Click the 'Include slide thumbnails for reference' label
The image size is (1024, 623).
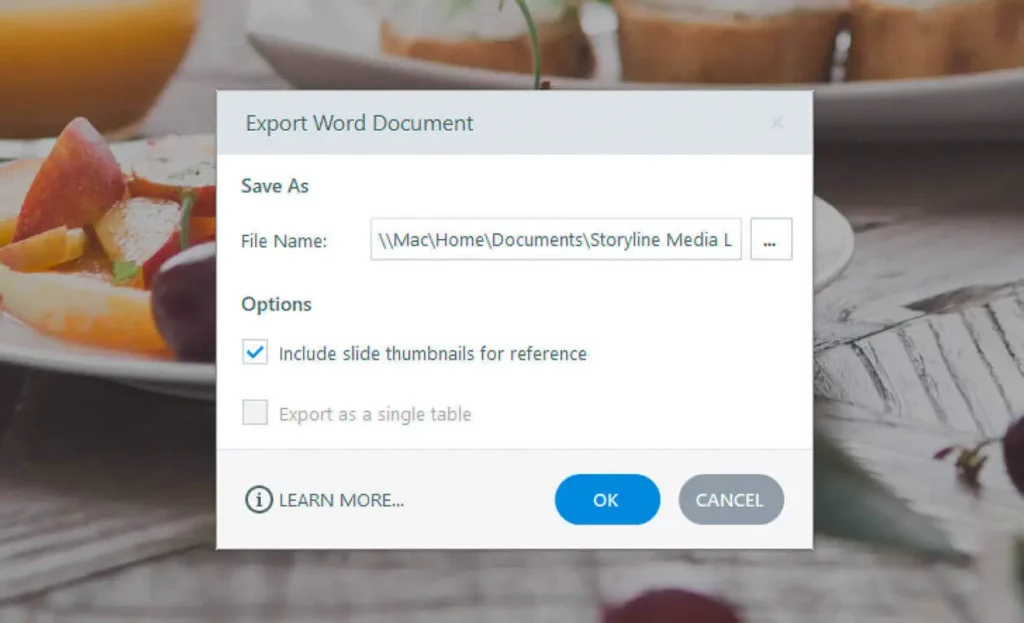pos(432,354)
